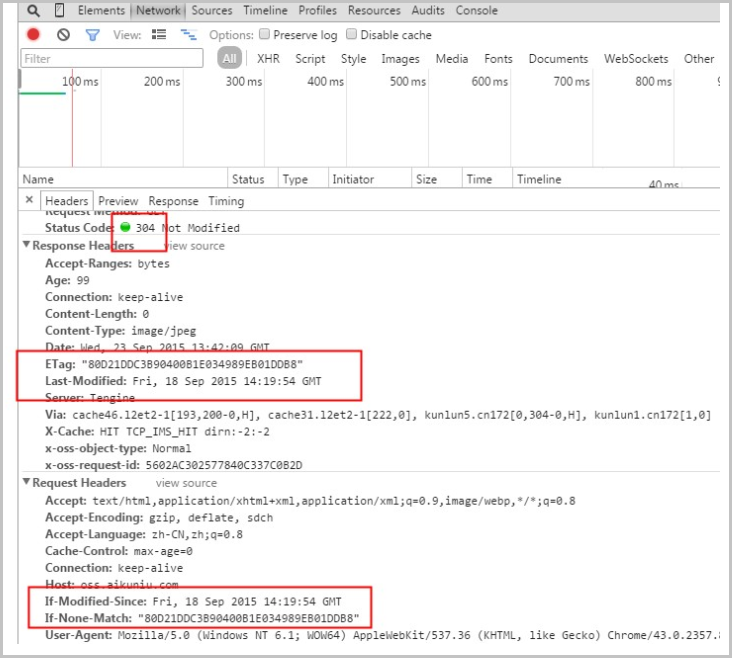
Task: Switch to small request rows view
Action: [x=189, y=35]
